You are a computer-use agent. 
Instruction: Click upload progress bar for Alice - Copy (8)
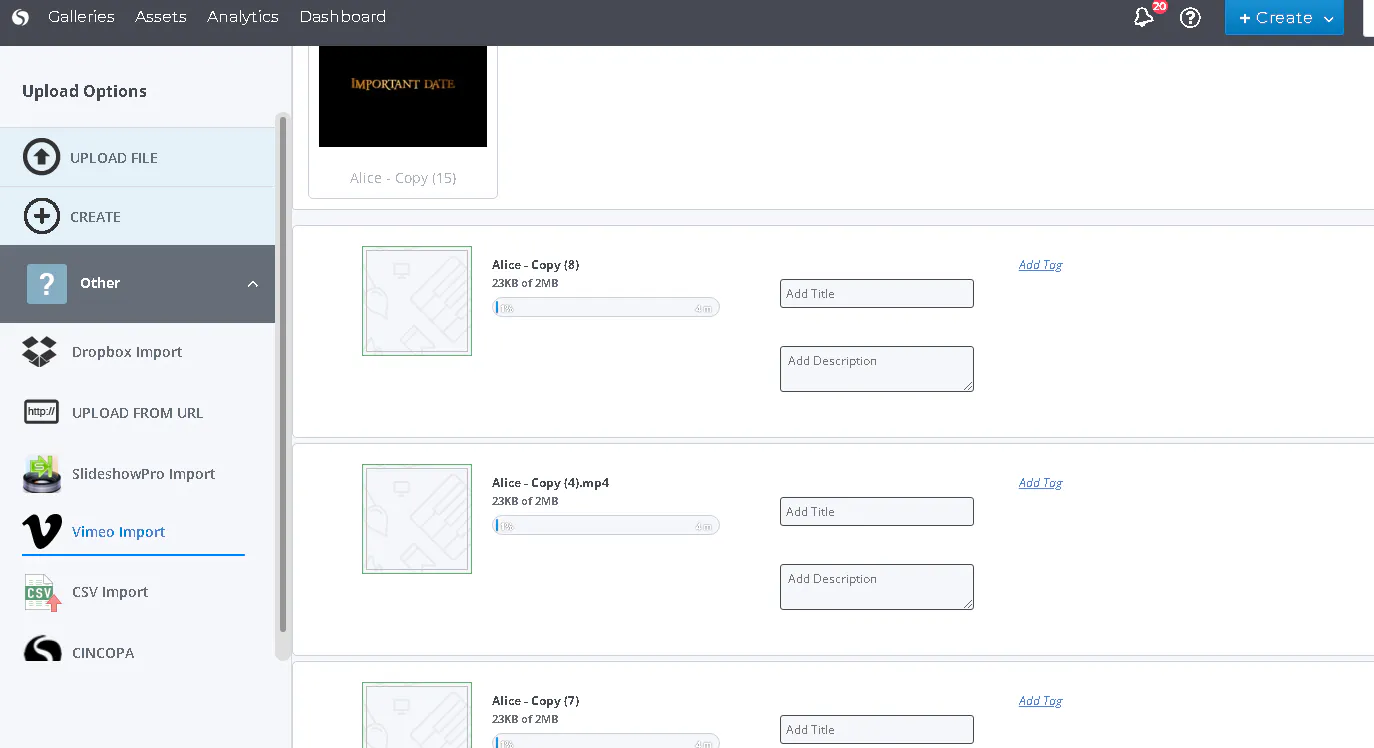pos(606,308)
